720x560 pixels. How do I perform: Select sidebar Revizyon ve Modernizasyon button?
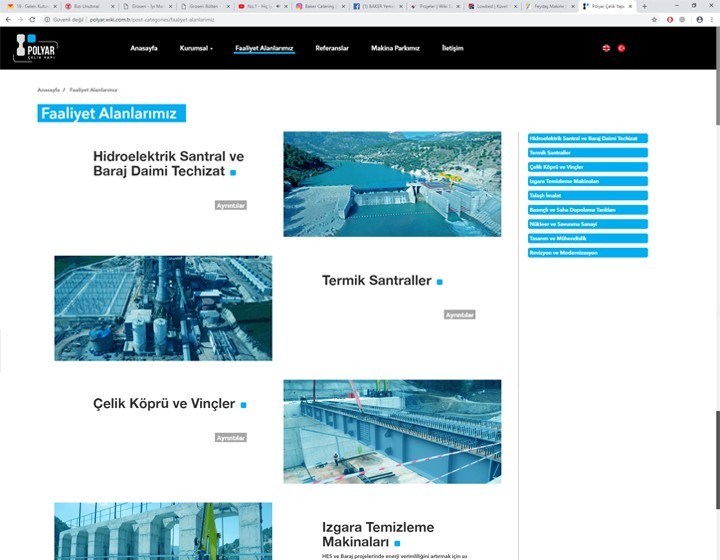pyautogui.click(x=588, y=252)
